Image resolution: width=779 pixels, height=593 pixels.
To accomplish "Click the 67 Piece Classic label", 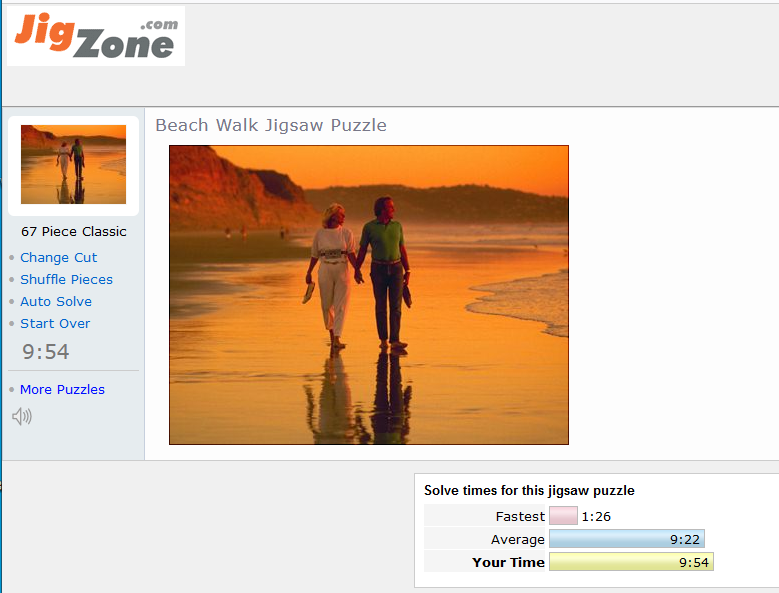I will [74, 231].
